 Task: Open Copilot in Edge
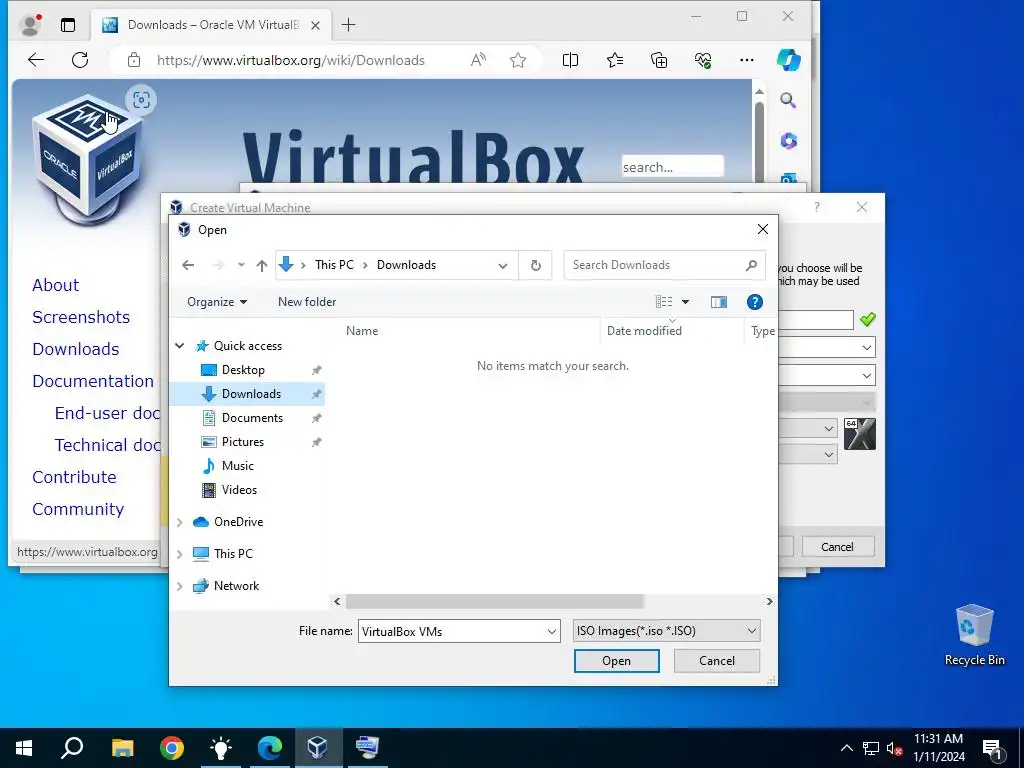pyautogui.click(x=789, y=60)
